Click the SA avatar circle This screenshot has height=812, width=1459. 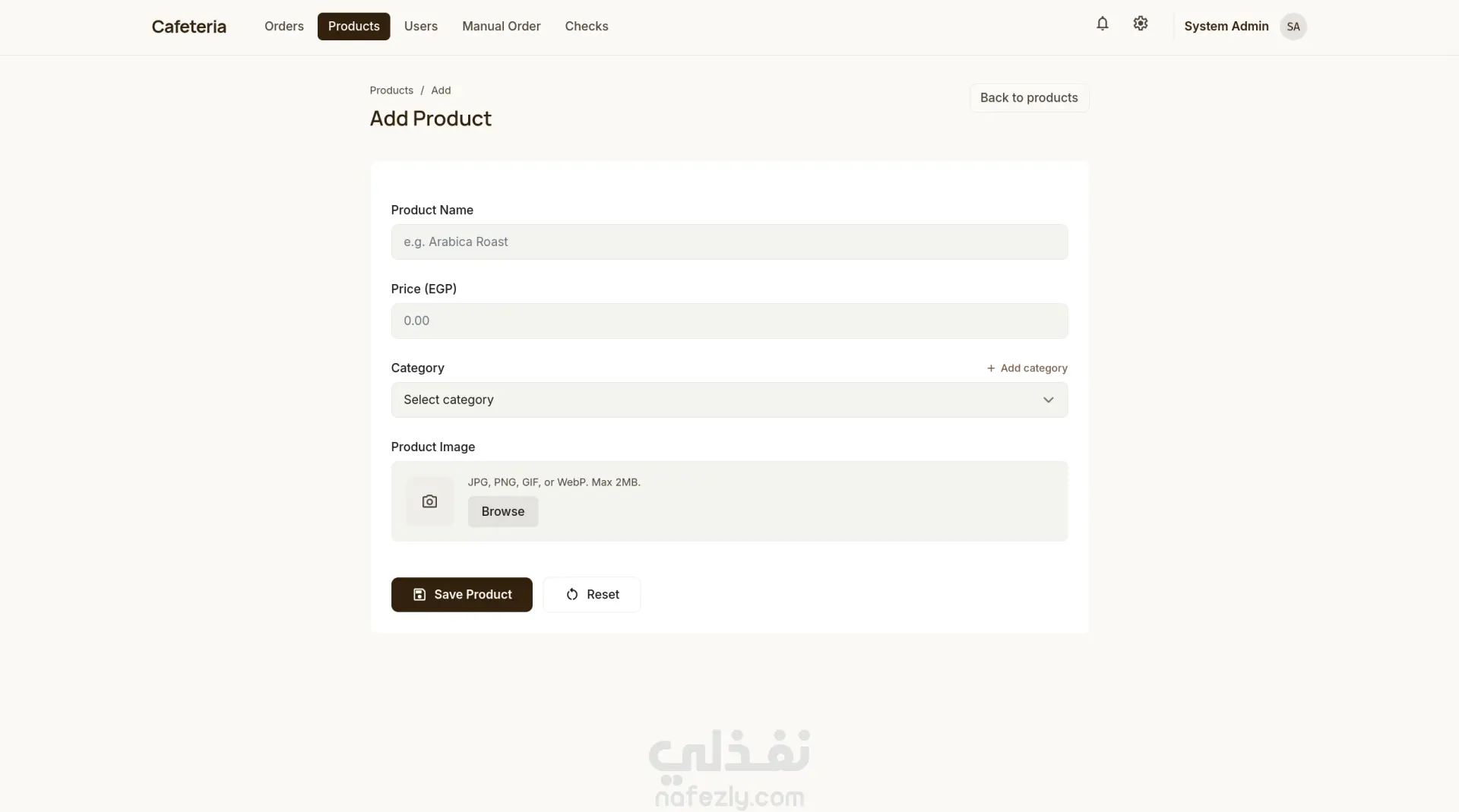1293,27
